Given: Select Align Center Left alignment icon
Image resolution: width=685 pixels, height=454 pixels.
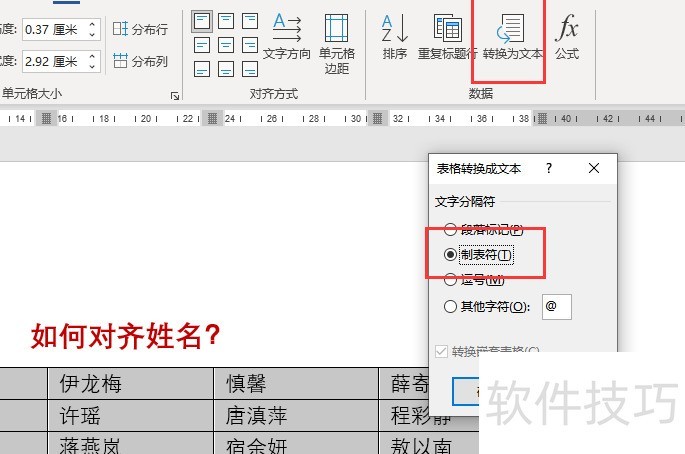Looking at the screenshot, I should pos(202,45).
